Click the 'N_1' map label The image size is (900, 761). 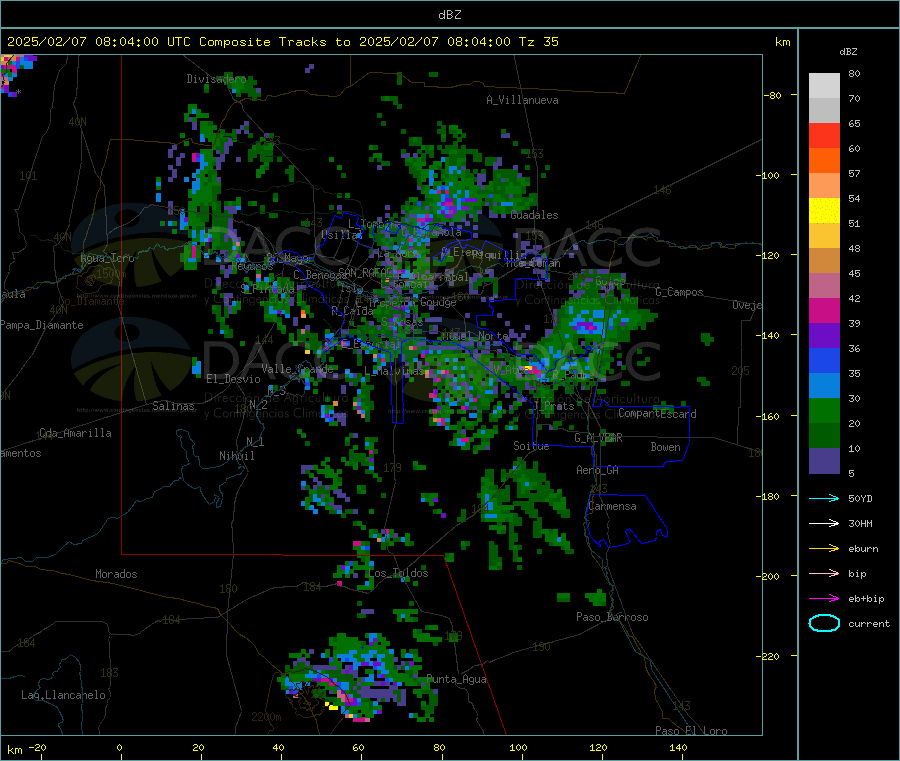tap(255, 441)
